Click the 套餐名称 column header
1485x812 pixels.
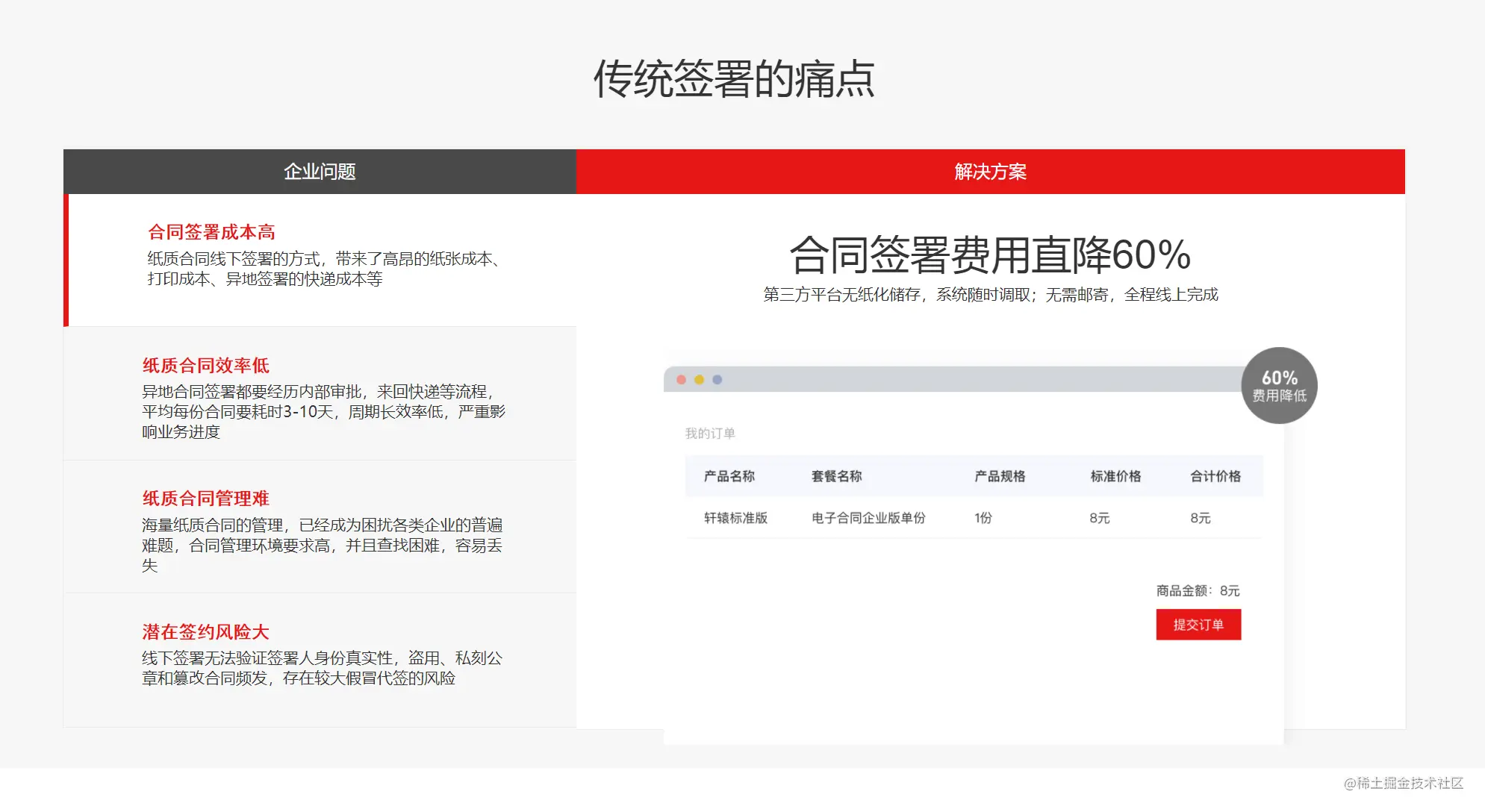(836, 476)
